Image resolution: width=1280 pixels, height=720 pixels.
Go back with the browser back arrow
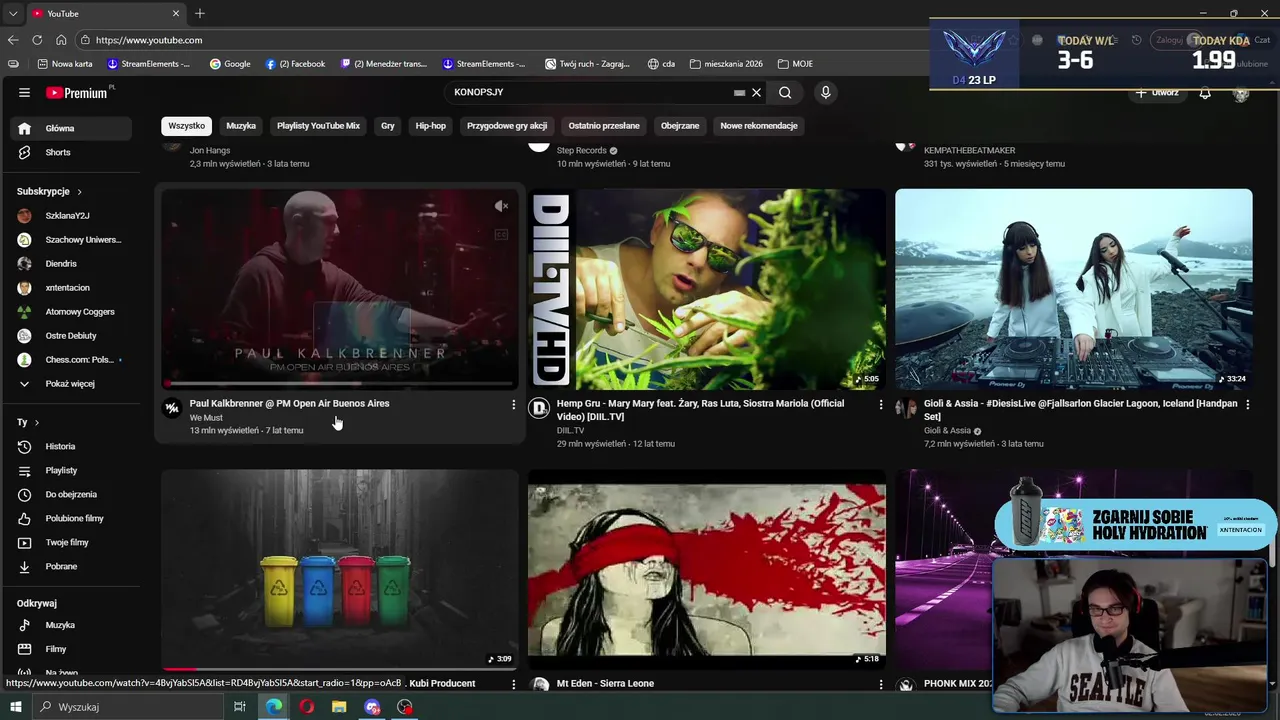pyautogui.click(x=12, y=40)
